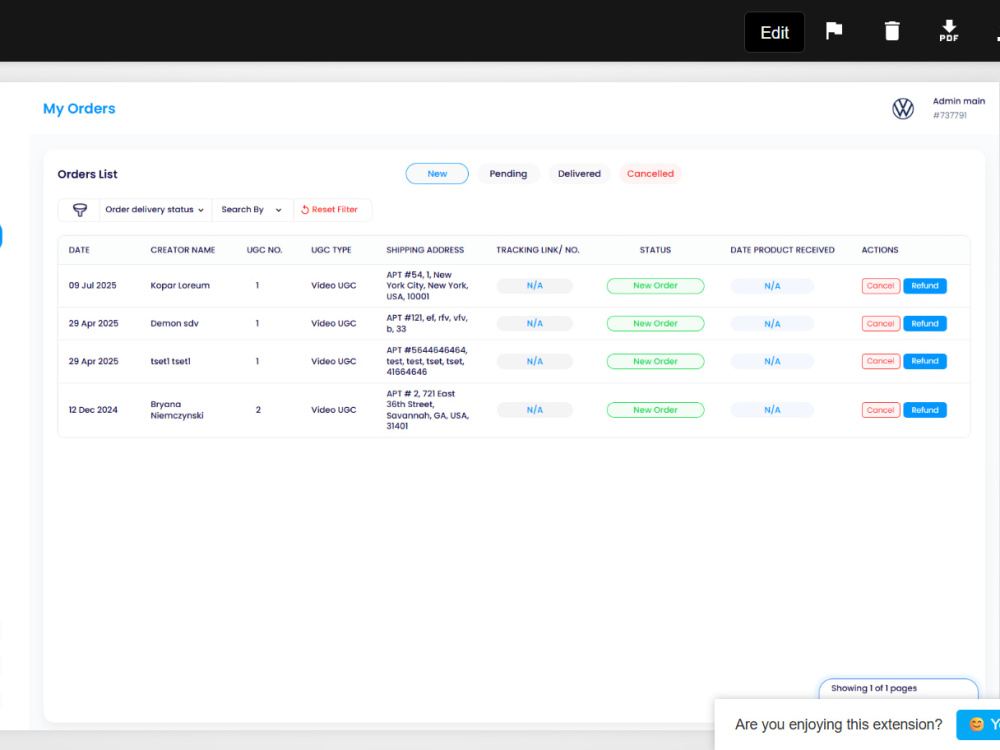Refund the Demon sdv order
The image size is (1000, 750).
925,323
